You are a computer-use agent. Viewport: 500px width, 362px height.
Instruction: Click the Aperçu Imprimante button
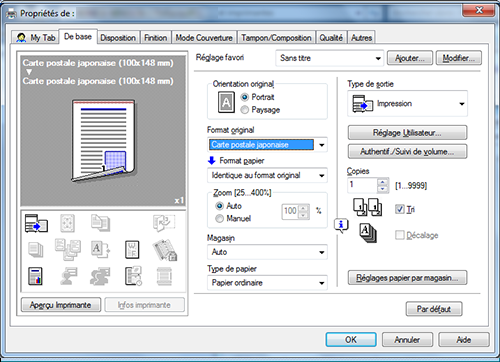61,305
